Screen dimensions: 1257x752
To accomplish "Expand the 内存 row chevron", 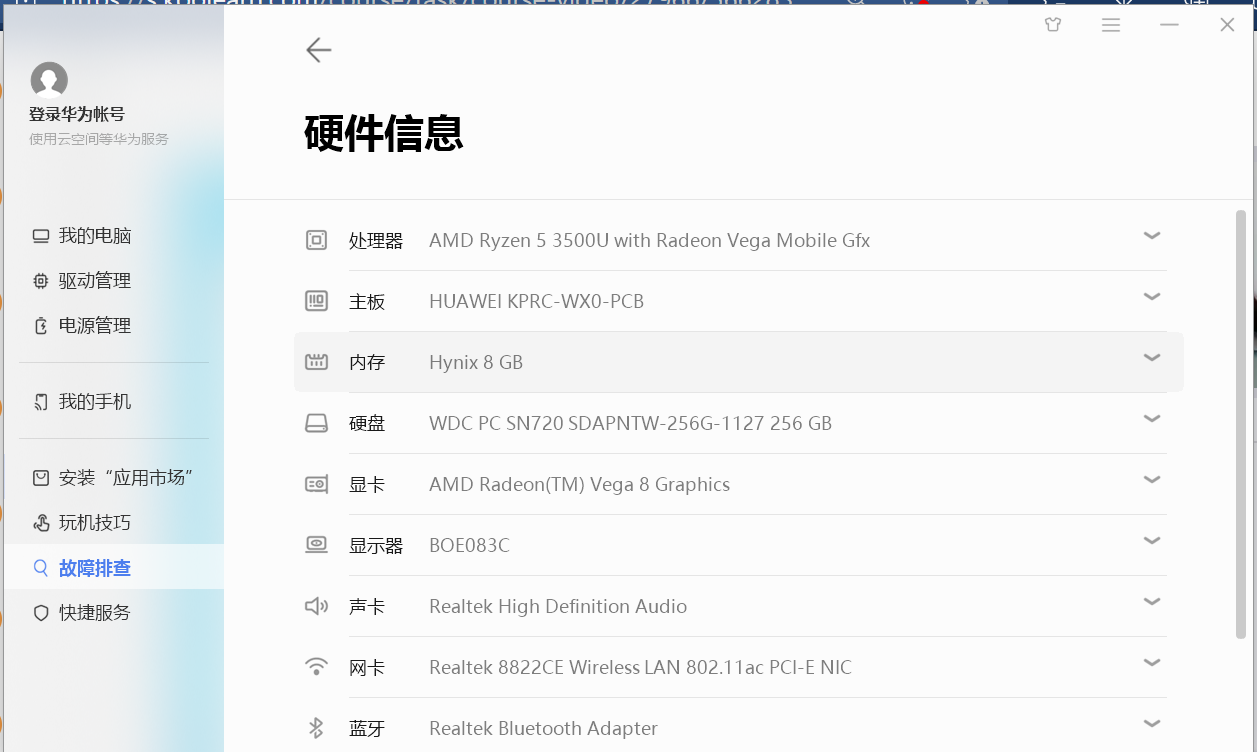I will coord(1152,358).
